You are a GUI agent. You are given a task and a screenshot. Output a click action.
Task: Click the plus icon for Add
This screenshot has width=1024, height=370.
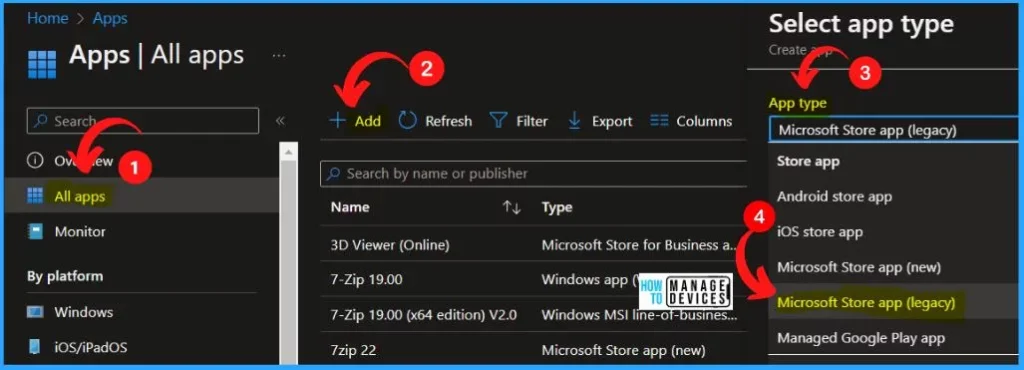pos(337,121)
